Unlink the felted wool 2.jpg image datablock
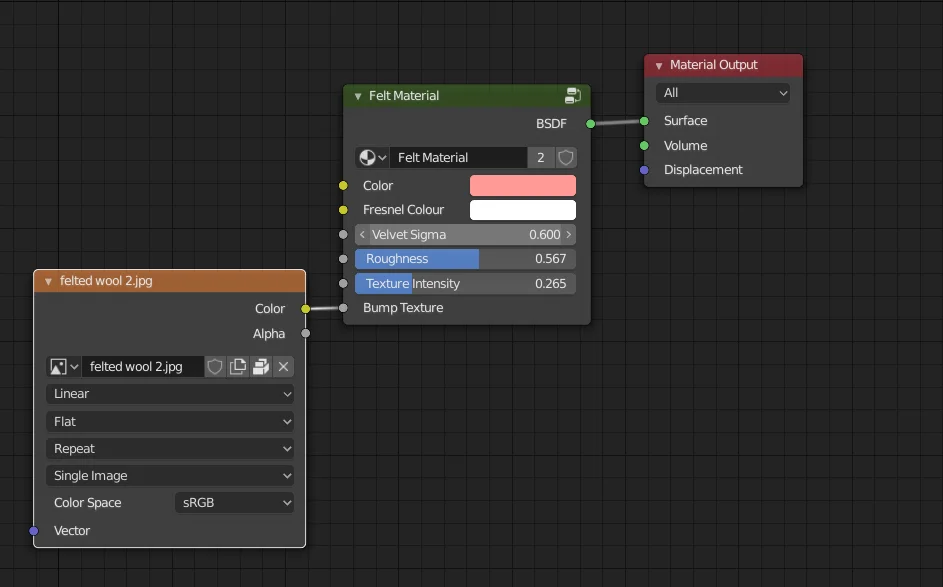The image size is (943, 587). click(x=283, y=366)
